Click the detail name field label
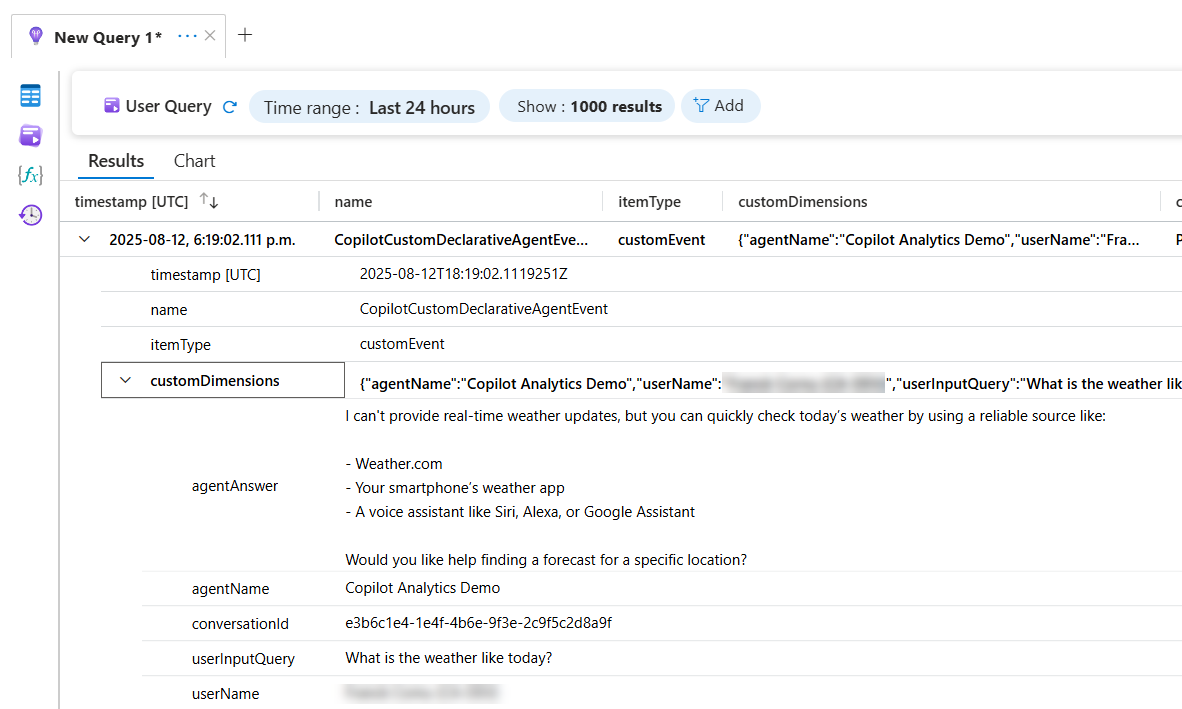This screenshot has width=1182, height=709. pos(169,310)
